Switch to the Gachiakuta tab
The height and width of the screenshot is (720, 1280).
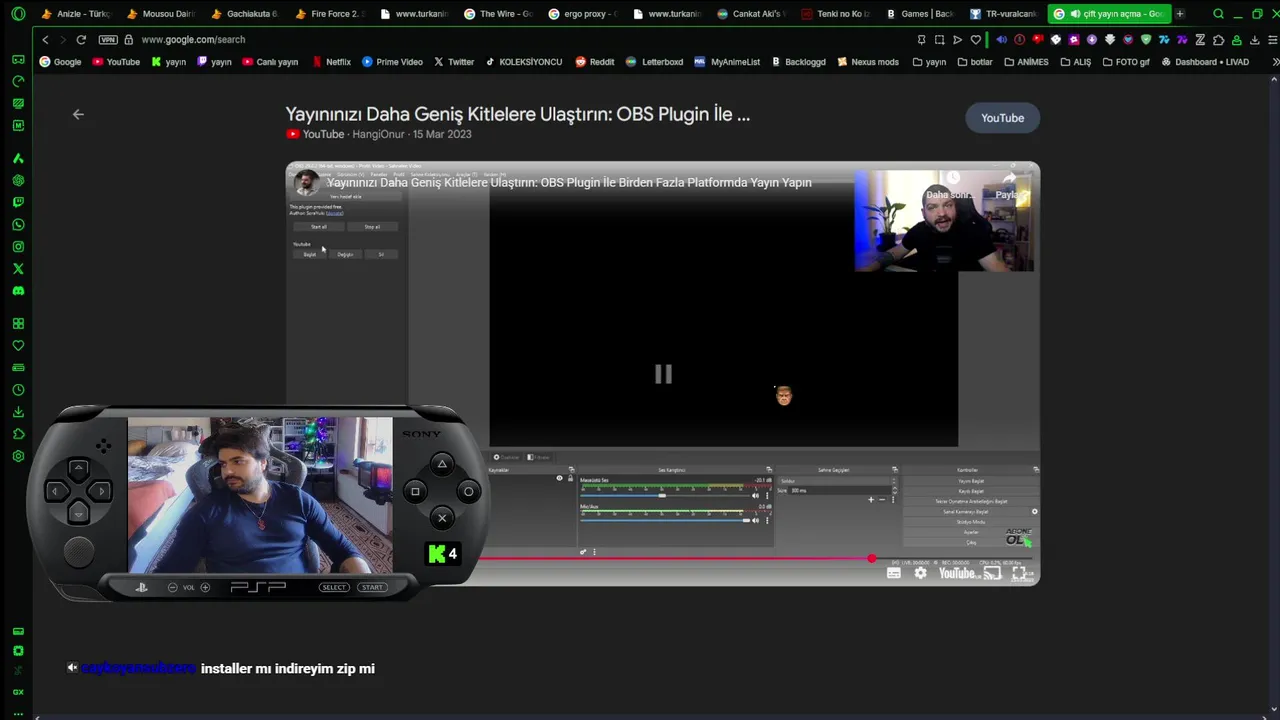pos(244,14)
